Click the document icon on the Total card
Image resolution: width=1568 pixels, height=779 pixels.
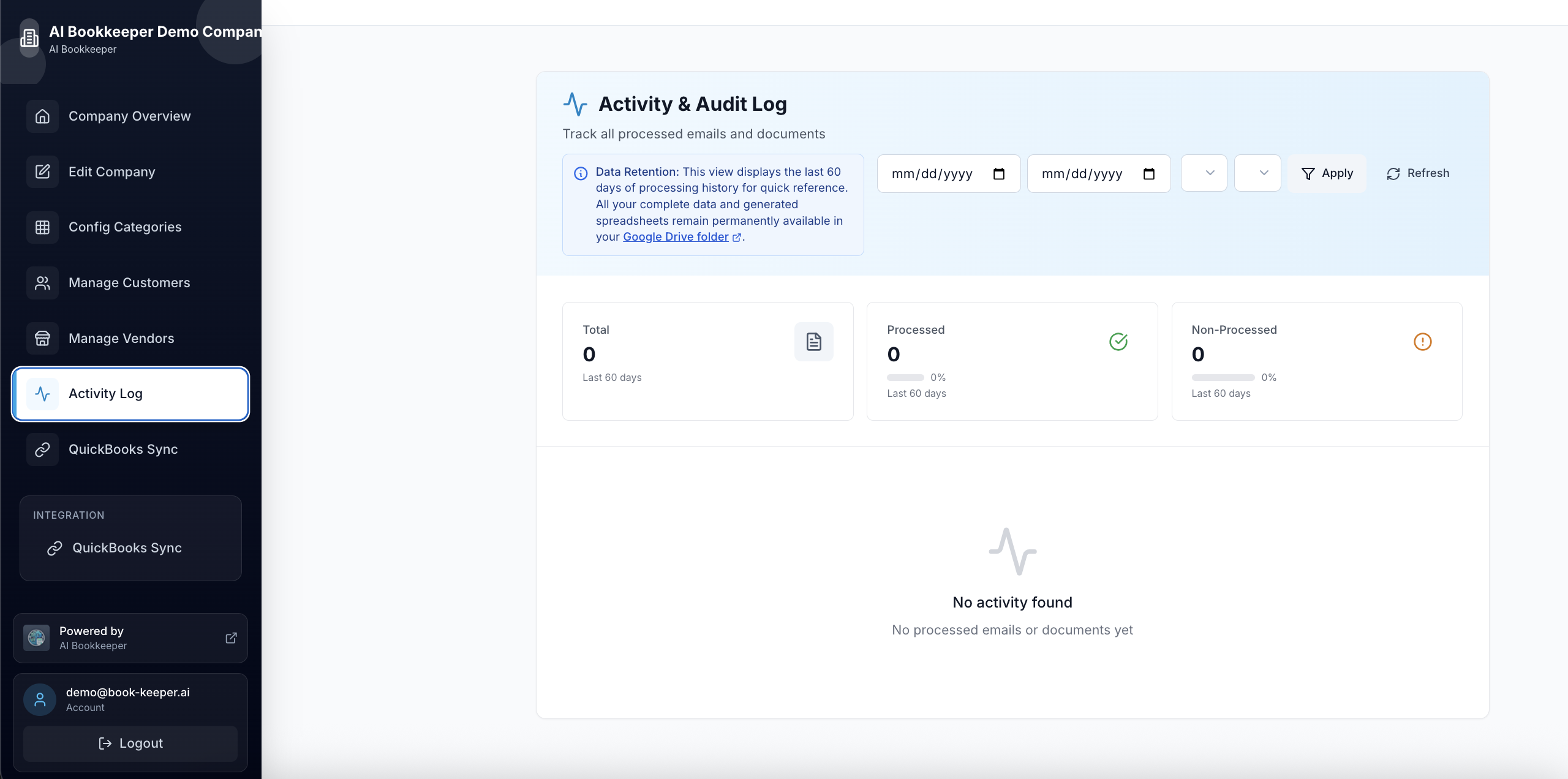[814, 341]
